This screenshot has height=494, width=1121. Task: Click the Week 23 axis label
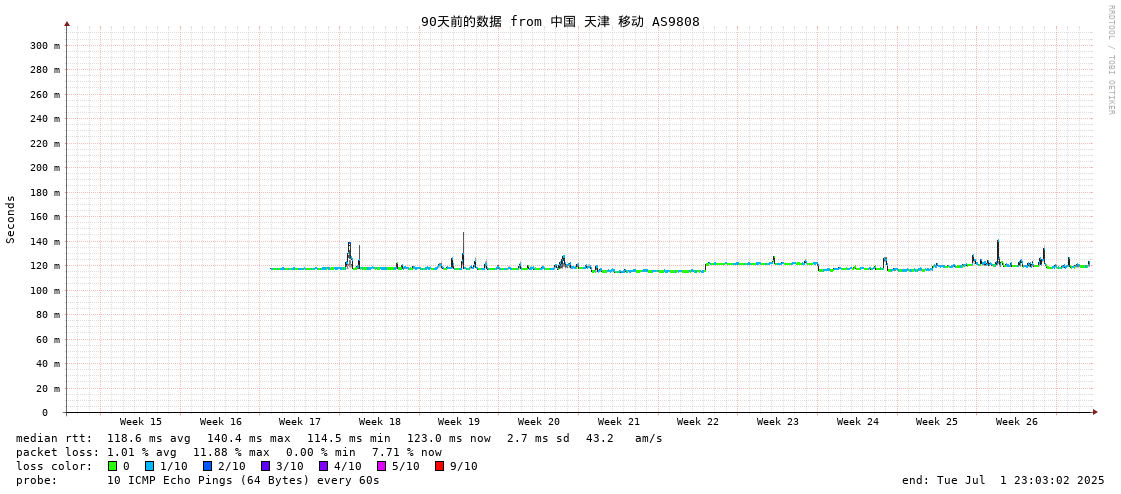click(778, 422)
